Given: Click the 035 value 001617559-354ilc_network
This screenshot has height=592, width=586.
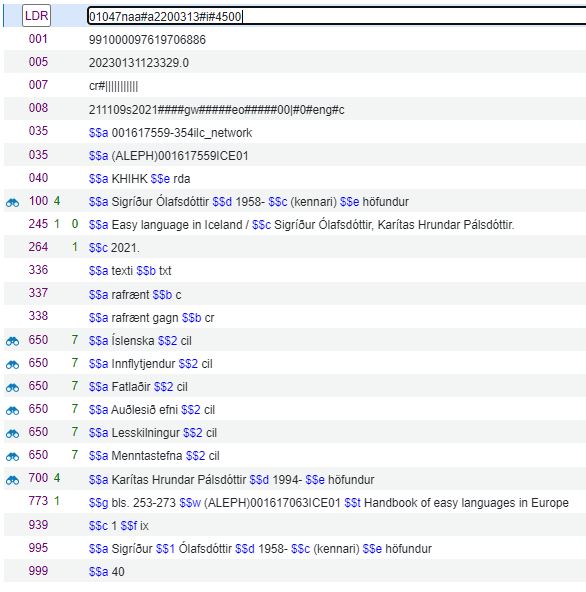Looking at the screenshot, I should pos(170,133).
